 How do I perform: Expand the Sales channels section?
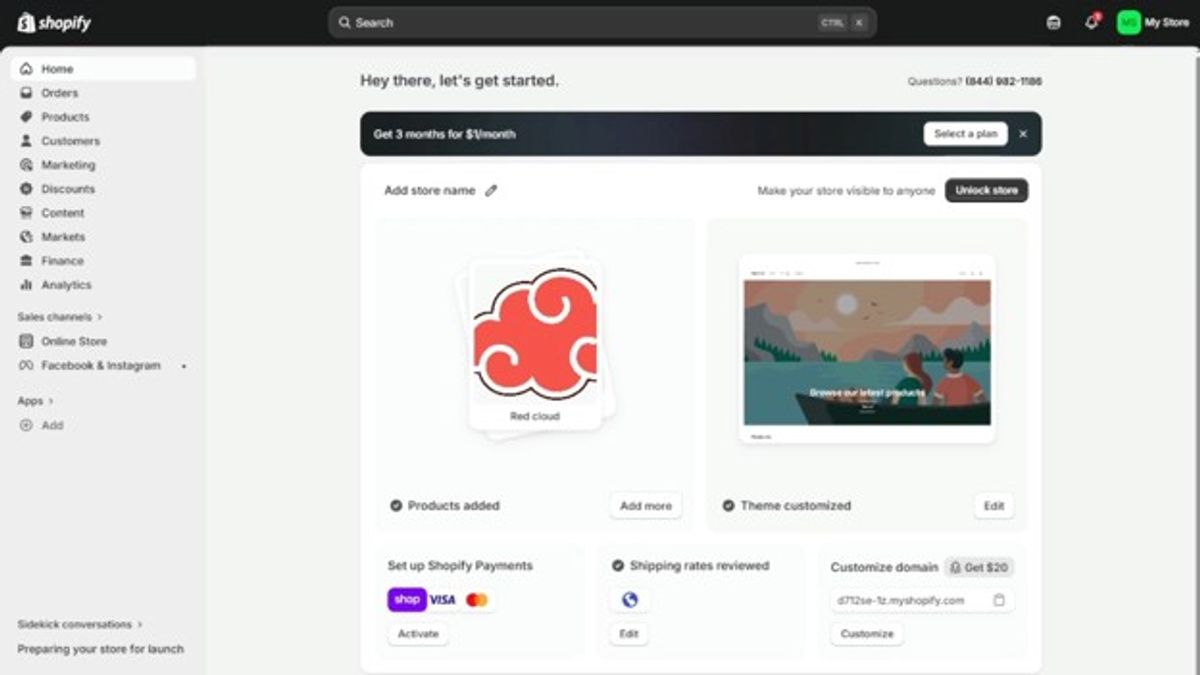pyautogui.click(x=60, y=317)
